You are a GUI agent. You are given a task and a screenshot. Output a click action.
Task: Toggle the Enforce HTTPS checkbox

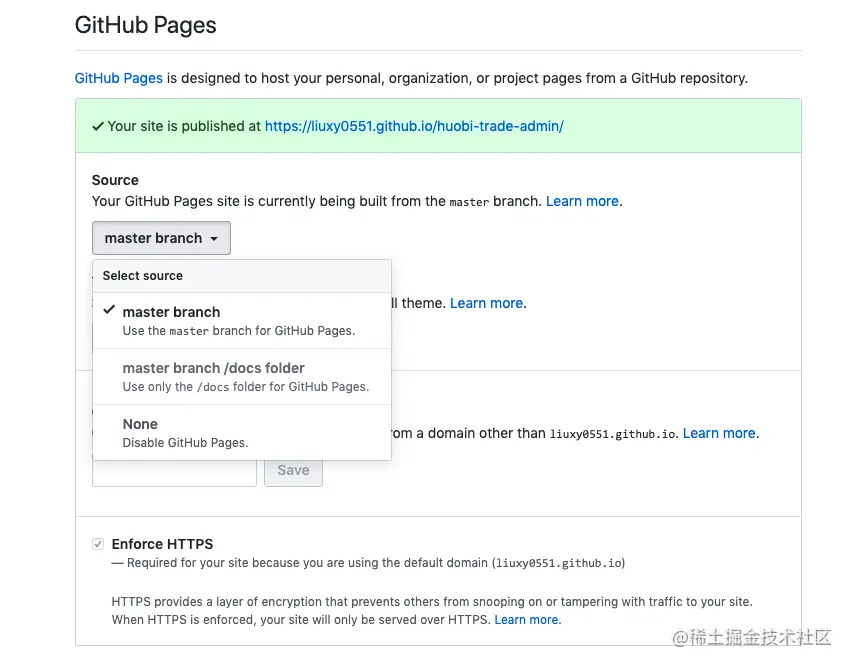98,544
